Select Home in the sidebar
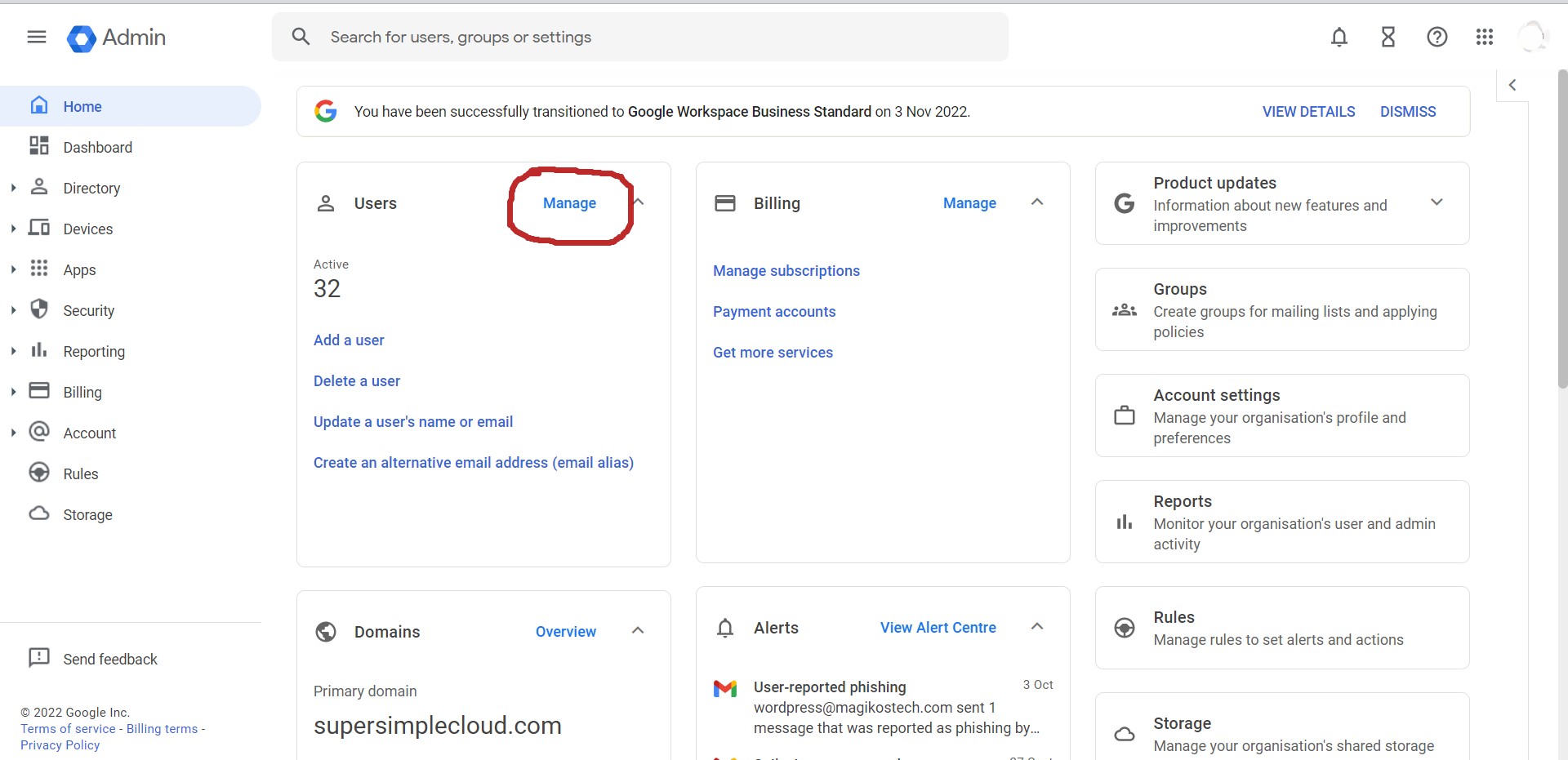The image size is (1568, 760). (131, 106)
